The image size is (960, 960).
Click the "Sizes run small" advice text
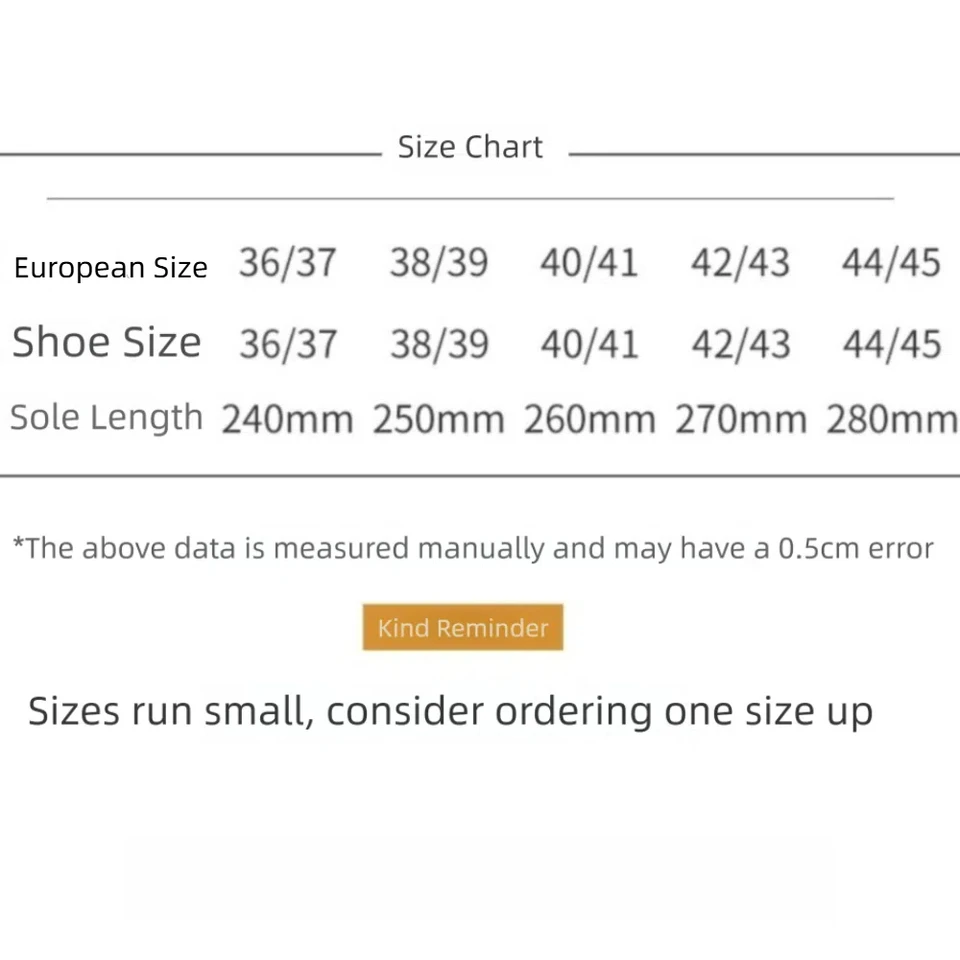(450, 711)
